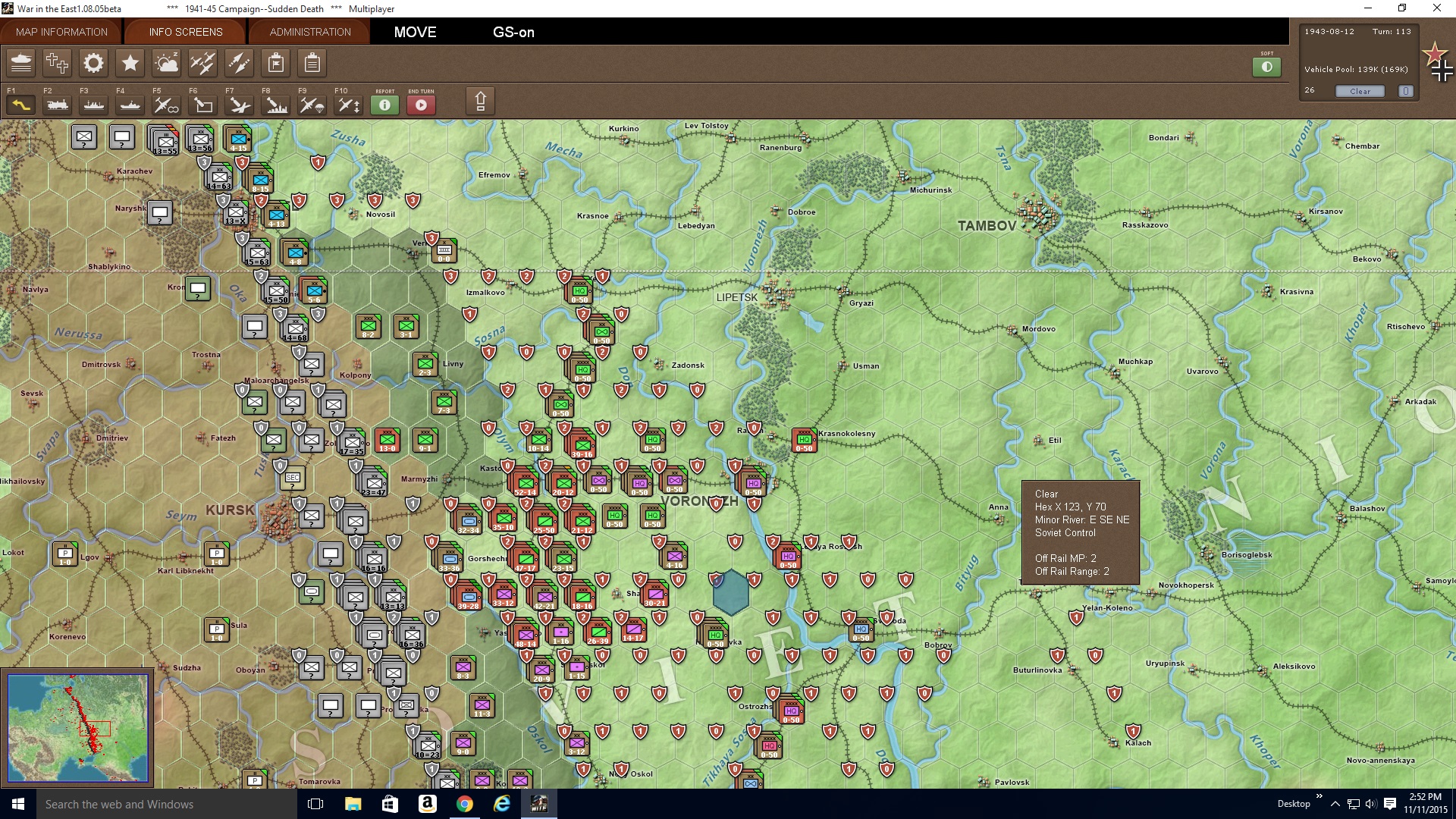Open Internet Explorer from taskbar
This screenshot has height=819, width=1456.
pos(501,804)
